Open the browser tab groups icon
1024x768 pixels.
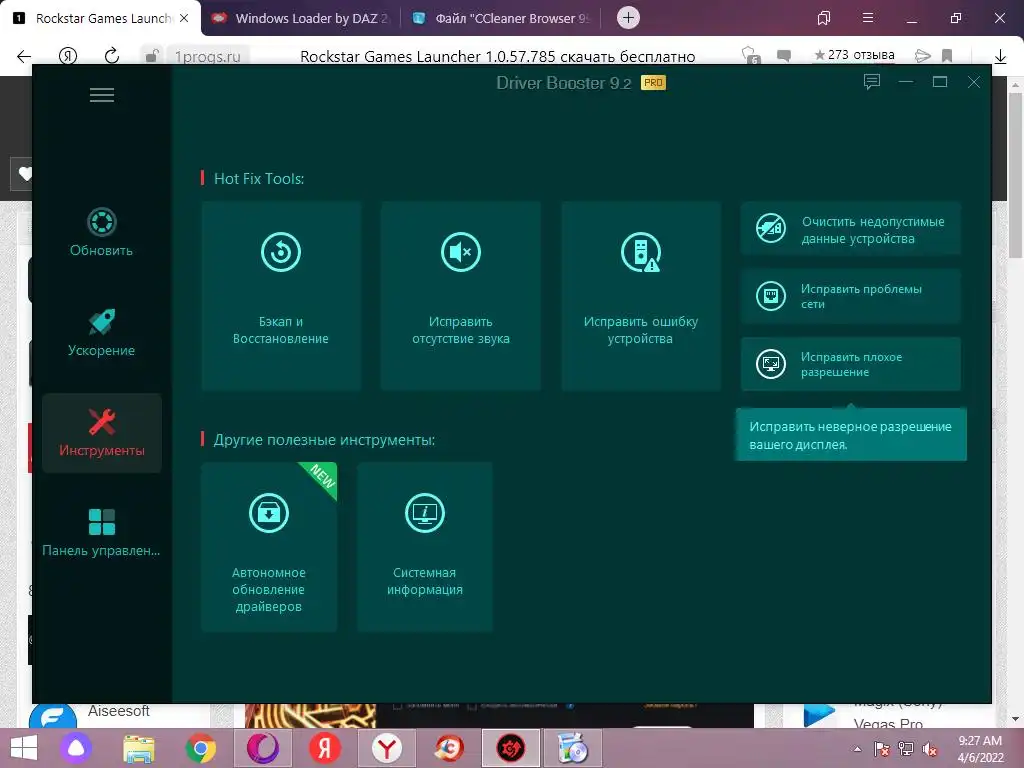click(824, 18)
